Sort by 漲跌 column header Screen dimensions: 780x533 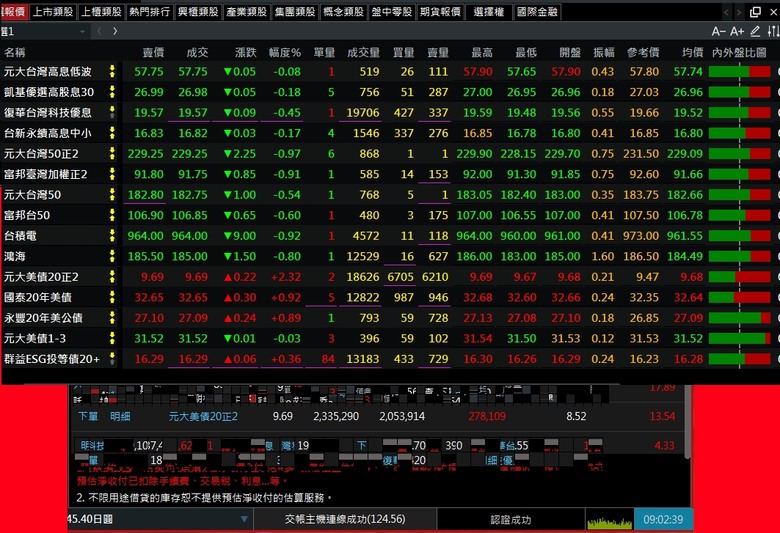(x=245, y=52)
